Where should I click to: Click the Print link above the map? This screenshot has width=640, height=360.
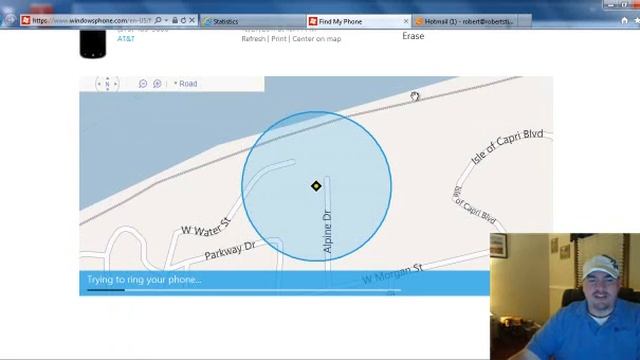pyautogui.click(x=279, y=39)
